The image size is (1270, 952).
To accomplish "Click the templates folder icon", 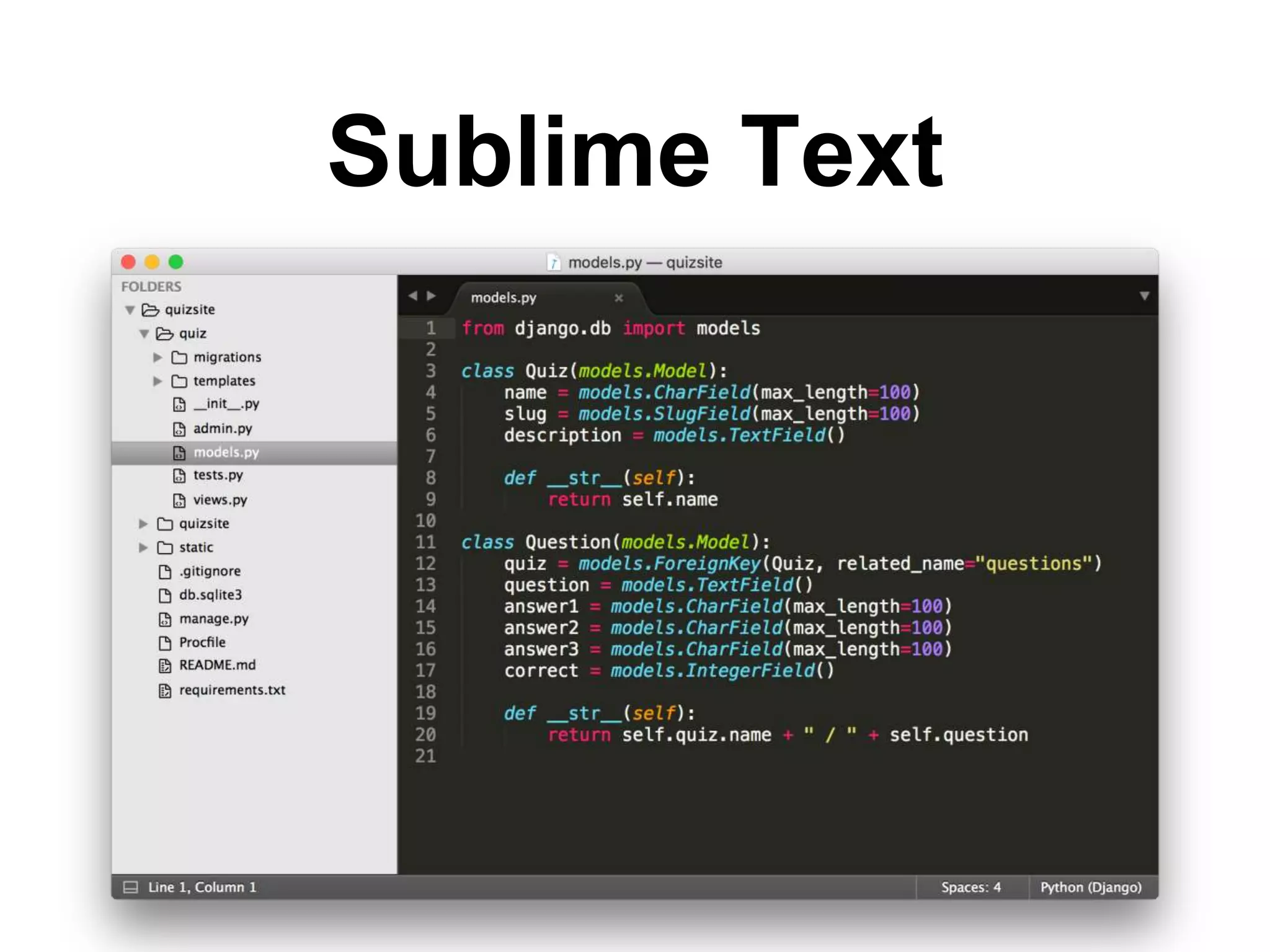I will [179, 381].
